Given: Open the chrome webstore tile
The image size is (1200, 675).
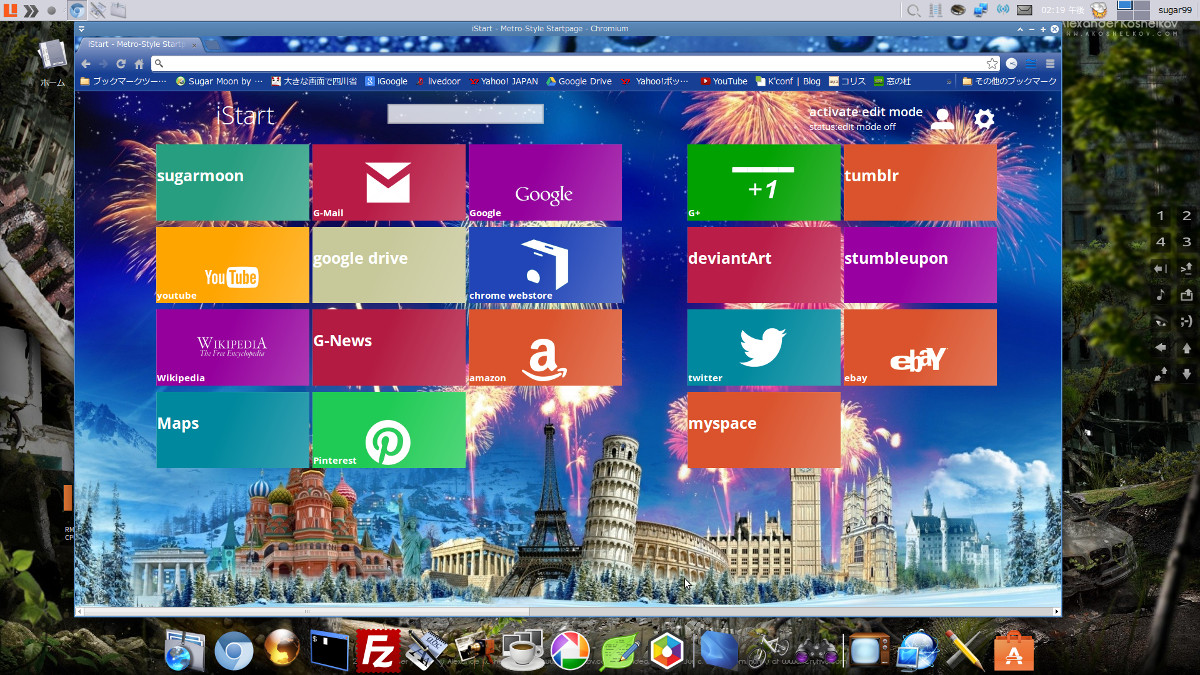Looking at the screenshot, I should pos(545,265).
